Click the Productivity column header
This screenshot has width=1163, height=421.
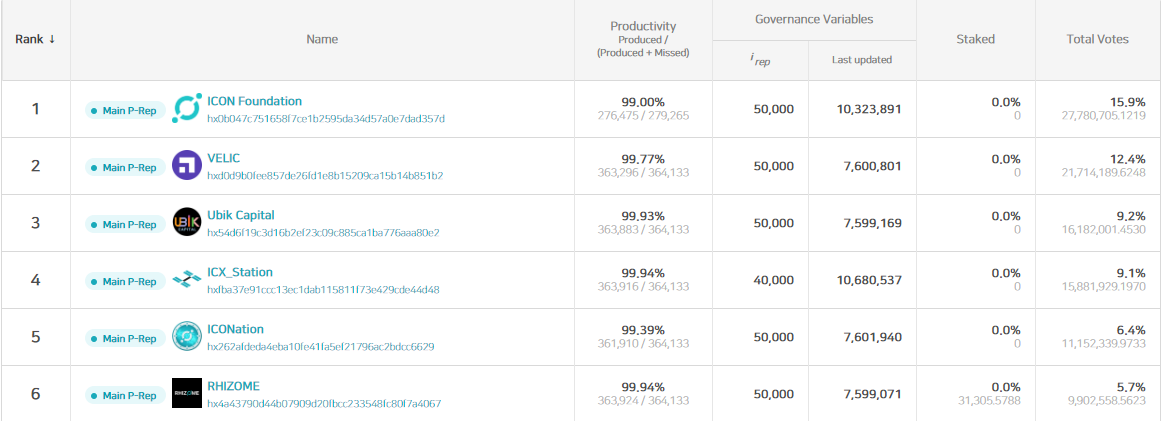(x=643, y=26)
